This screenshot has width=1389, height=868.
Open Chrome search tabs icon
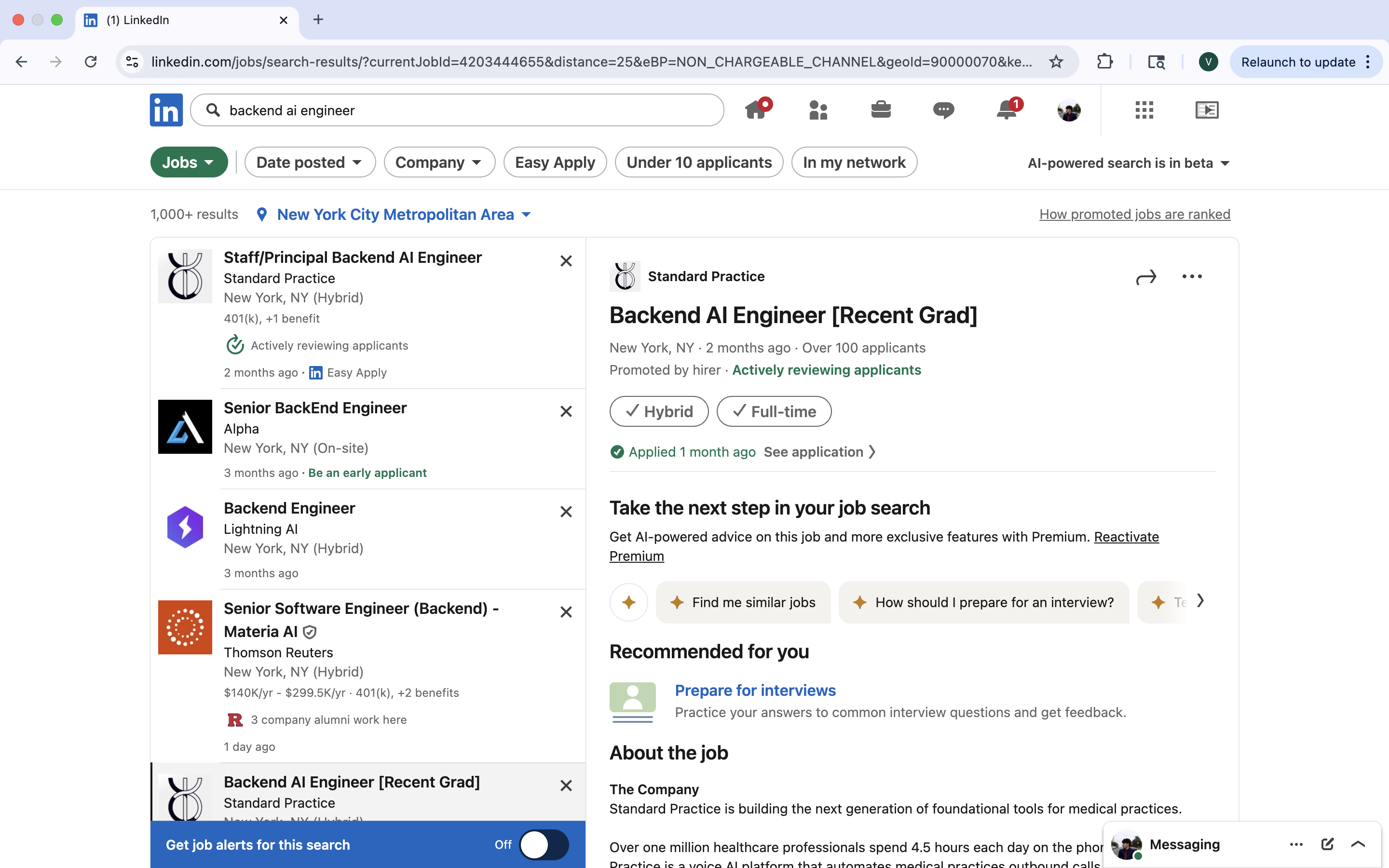tap(1156, 62)
